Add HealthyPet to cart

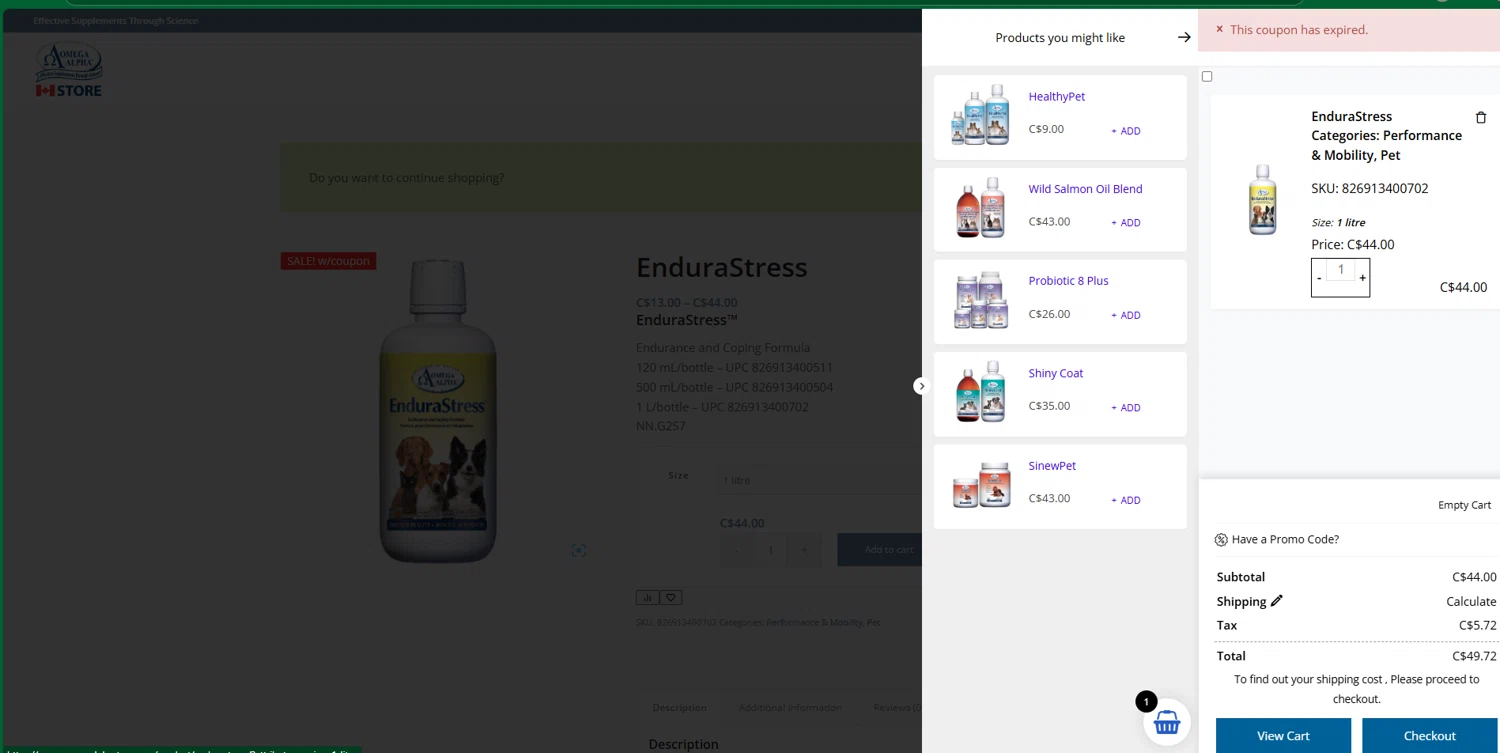point(1126,131)
